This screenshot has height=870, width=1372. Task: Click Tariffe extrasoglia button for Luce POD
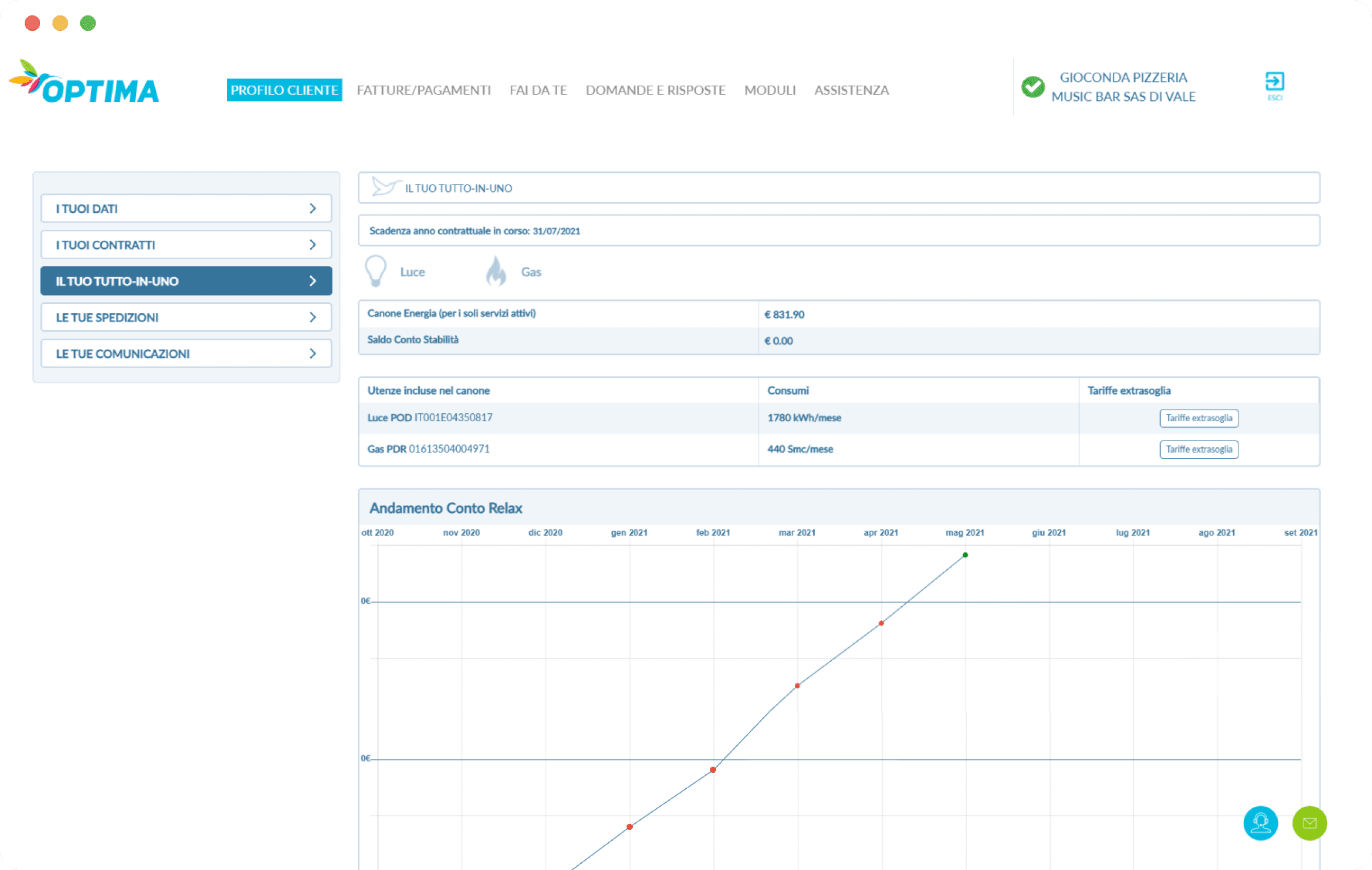[x=1198, y=418]
